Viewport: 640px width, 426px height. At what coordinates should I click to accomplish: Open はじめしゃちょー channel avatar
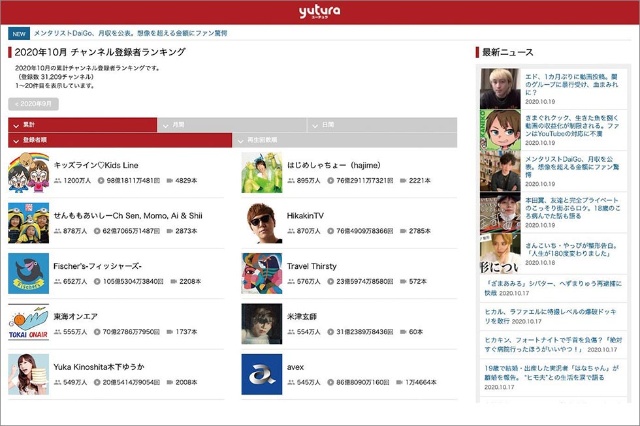pyautogui.click(x=262, y=173)
